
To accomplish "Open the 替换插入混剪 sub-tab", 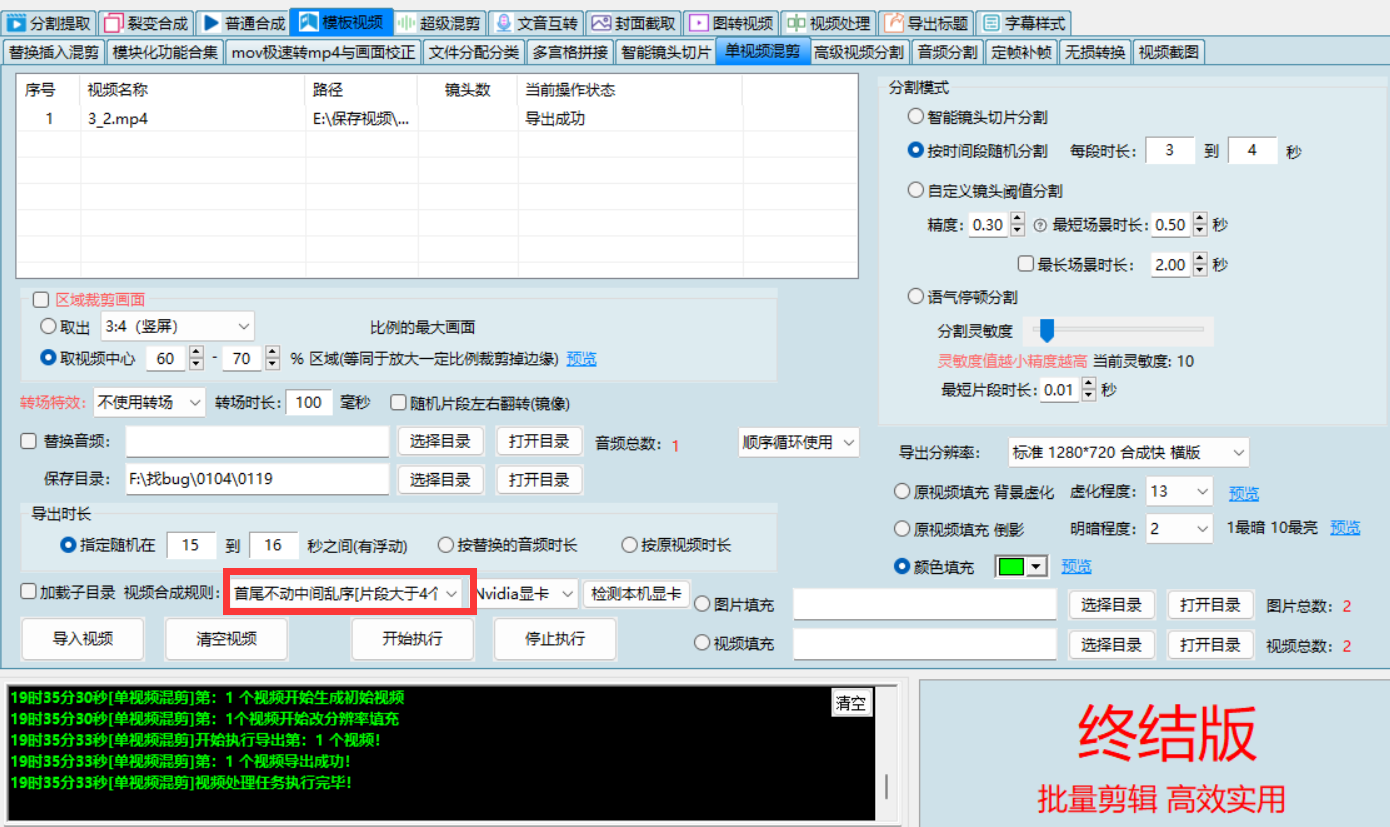I will (x=54, y=52).
